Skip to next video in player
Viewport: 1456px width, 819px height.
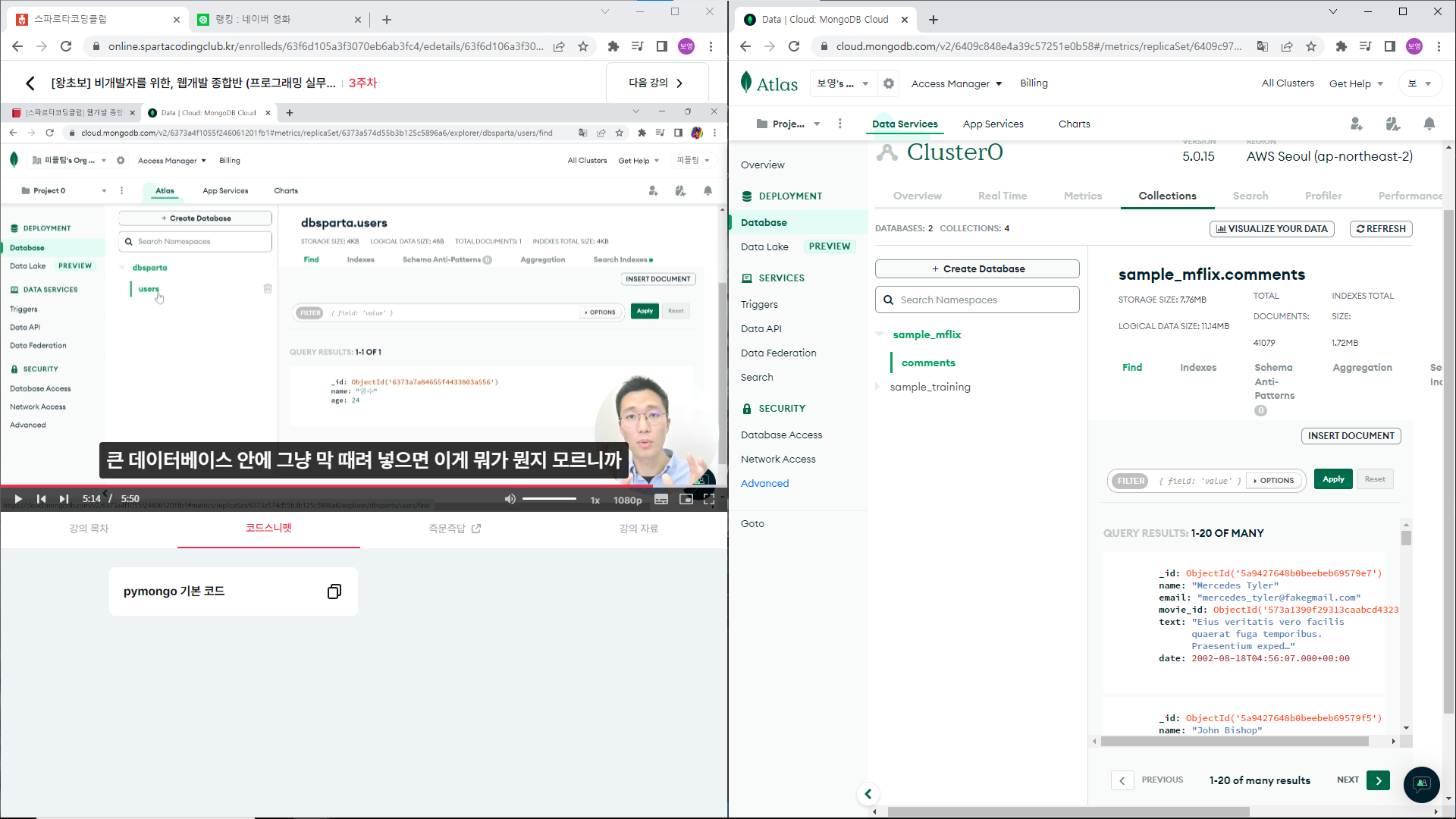(64, 499)
